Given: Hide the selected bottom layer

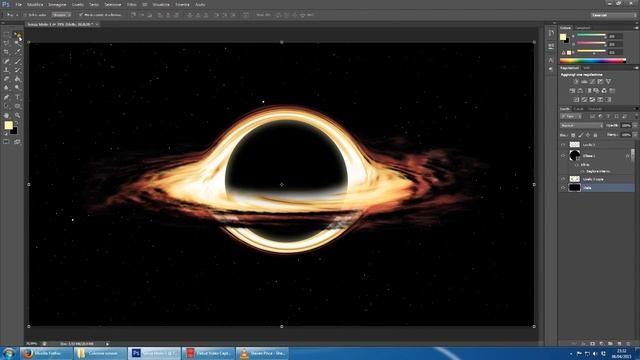Looking at the screenshot, I should click(563, 188).
